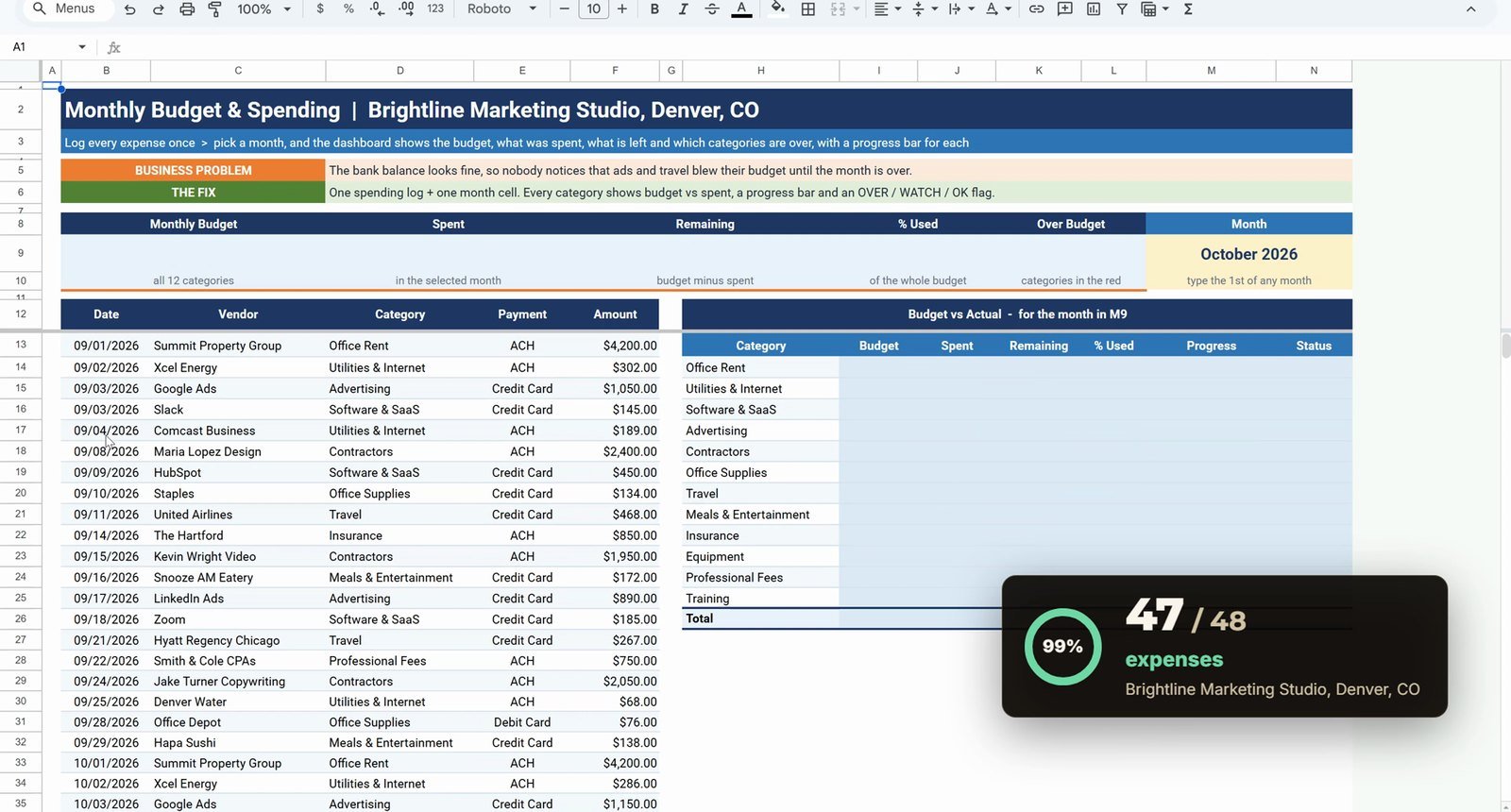Toggle strikethrough formatting
This screenshot has width=1511, height=812.
712,9
